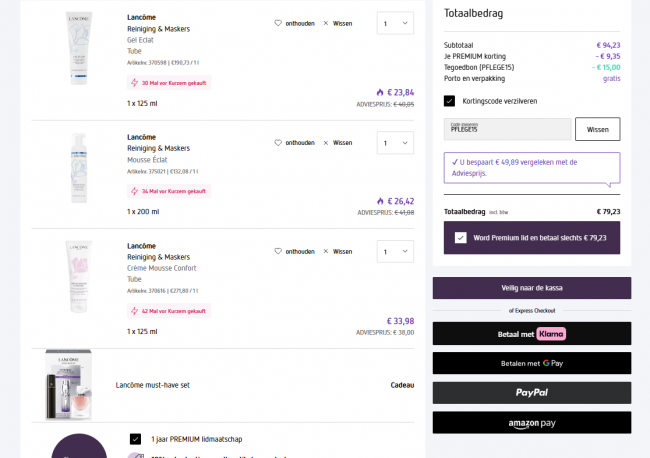Screen dimensions: 650x458
Task: Click heart icon for Mousse Éclat item
Action: click(x=278, y=142)
